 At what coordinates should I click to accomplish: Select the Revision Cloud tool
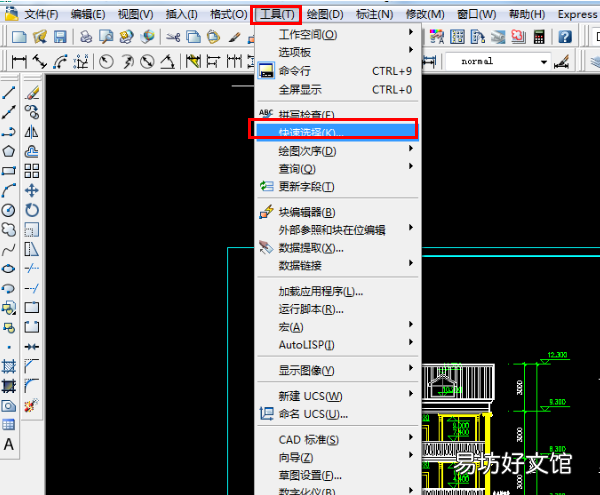[8, 230]
